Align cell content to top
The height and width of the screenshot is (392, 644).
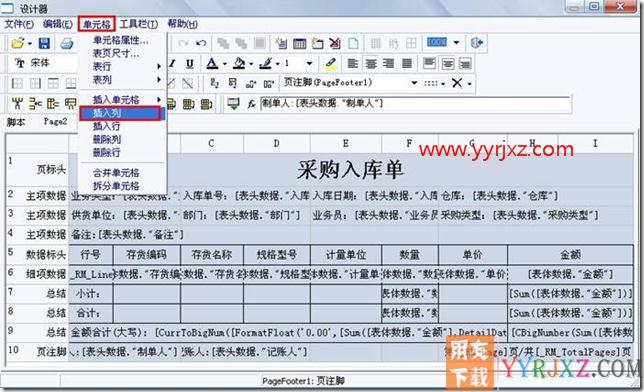point(429,63)
